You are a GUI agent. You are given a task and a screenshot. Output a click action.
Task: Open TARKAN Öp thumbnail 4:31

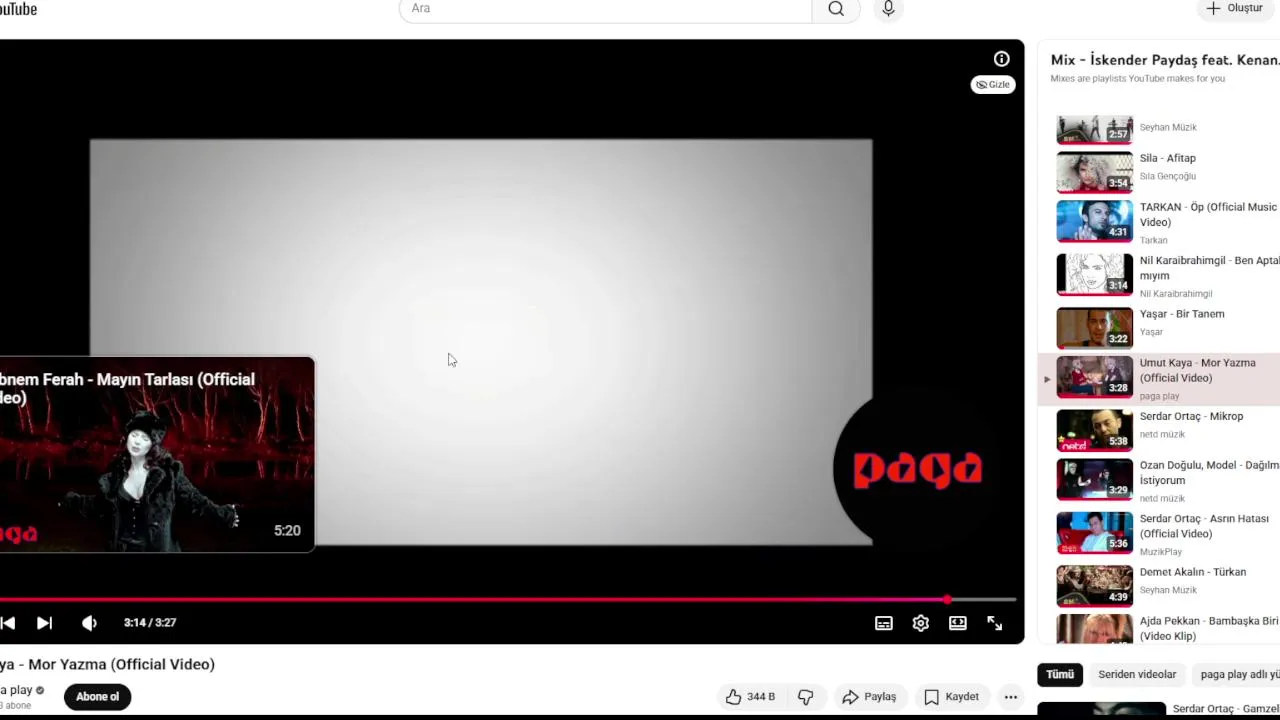(1095, 221)
